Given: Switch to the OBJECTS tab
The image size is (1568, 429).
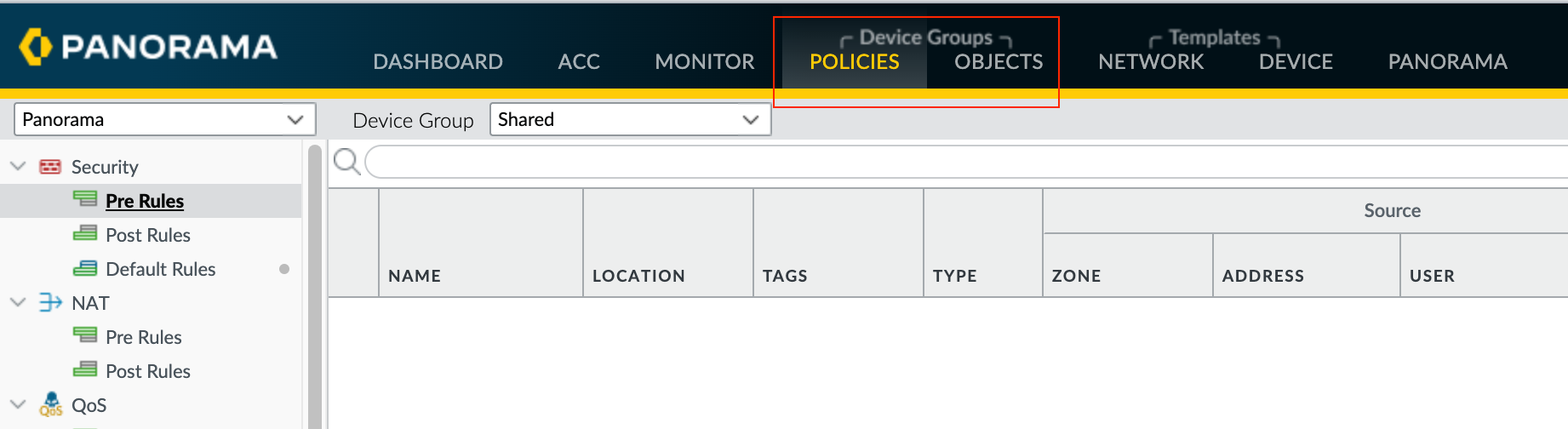Looking at the screenshot, I should click(999, 61).
